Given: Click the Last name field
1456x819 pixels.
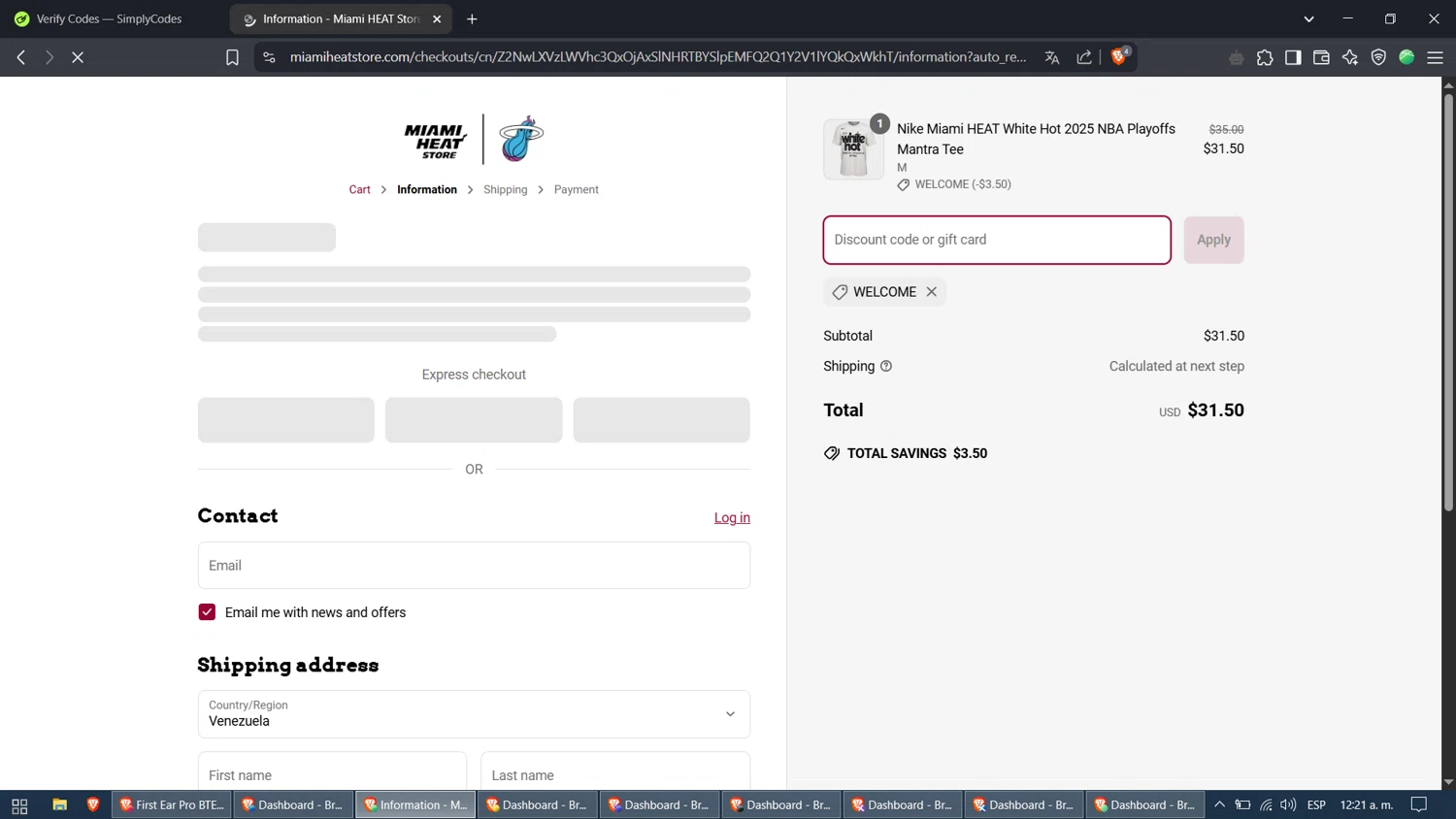Looking at the screenshot, I should coord(615,774).
